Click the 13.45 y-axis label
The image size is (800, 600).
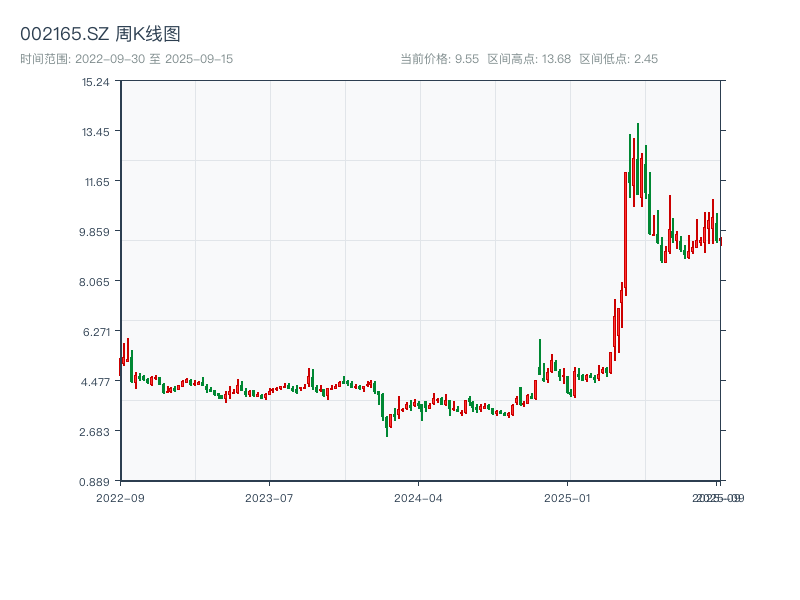pos(96,132)
